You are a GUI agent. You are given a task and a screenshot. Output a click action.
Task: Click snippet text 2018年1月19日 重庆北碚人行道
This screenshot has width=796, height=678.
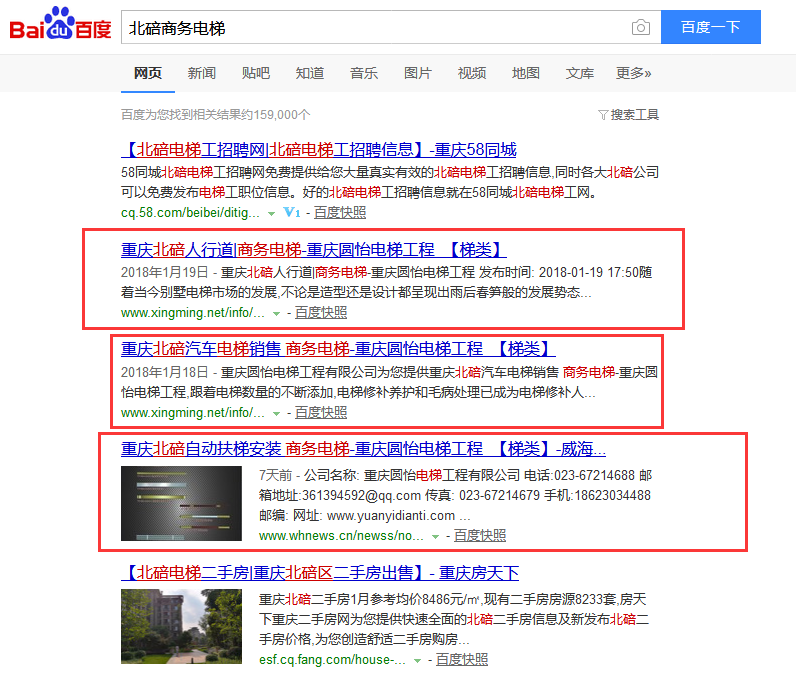click(387, 282)
